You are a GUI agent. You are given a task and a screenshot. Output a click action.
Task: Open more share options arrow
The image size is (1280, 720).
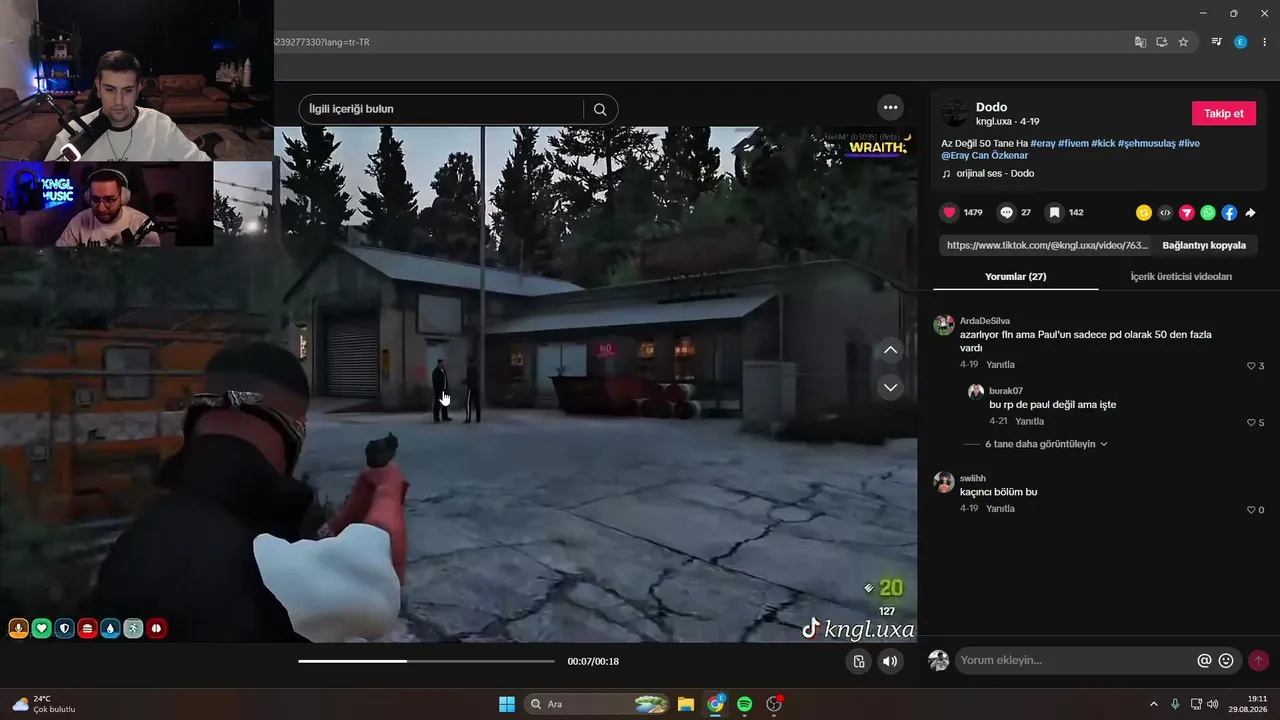coord(1250,213)
